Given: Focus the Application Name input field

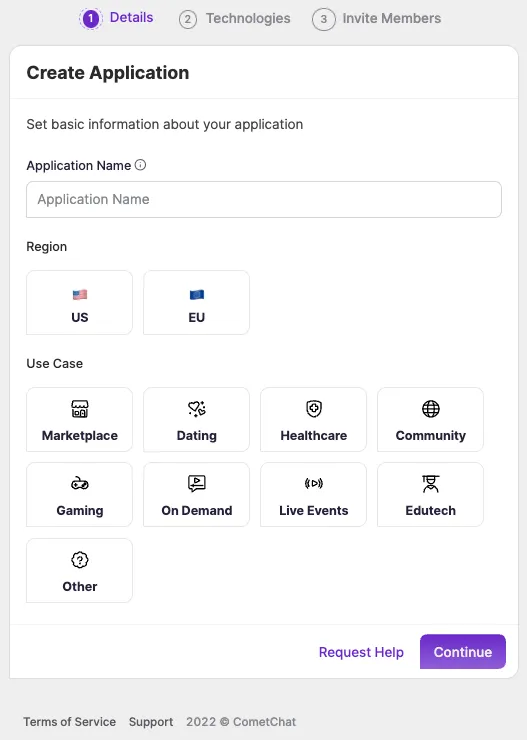Looking at the screenshot, I should pos(264,200).
